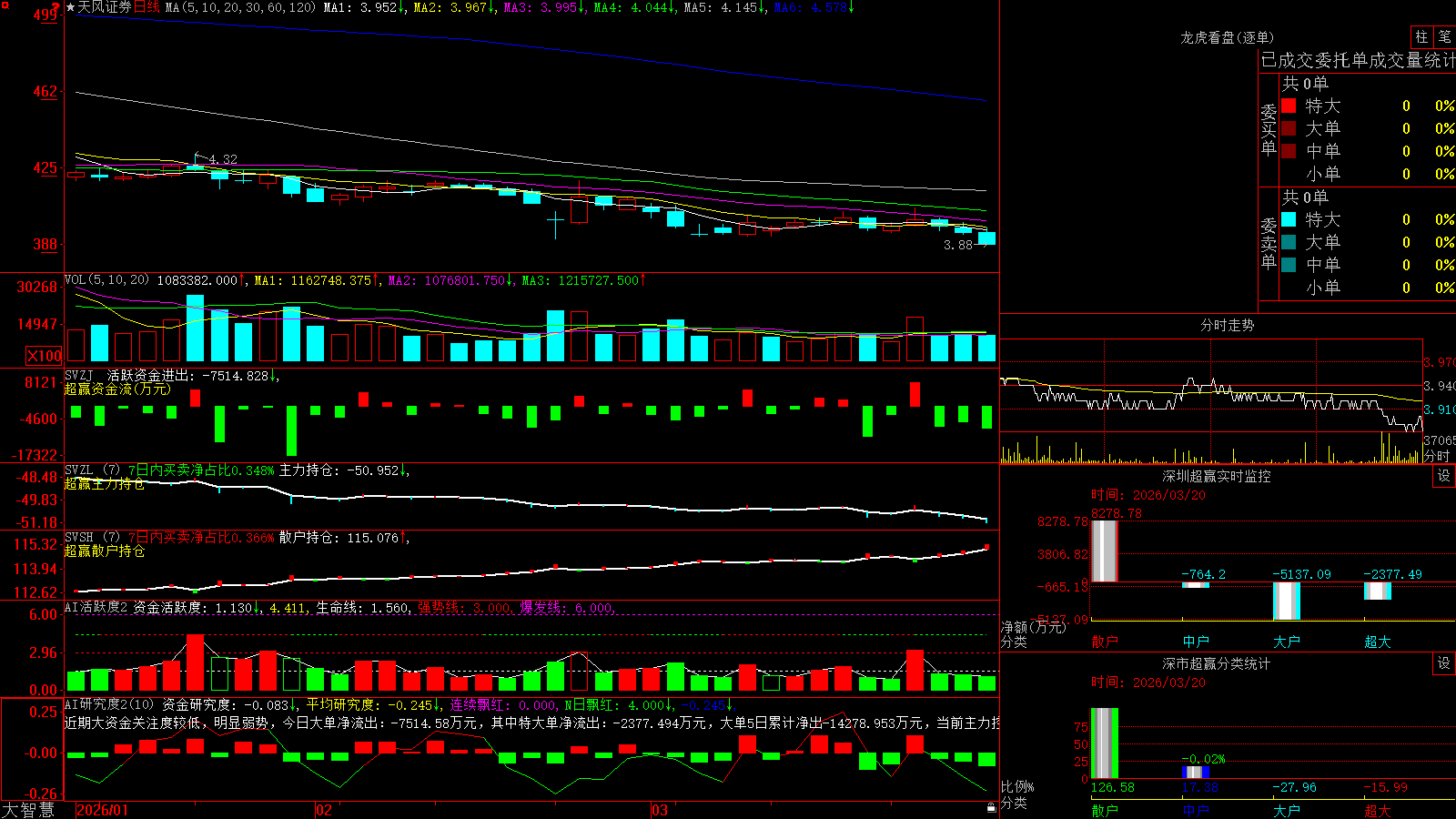Click the 小单 row under 委卖单
The width and height of the screenshot is (1456, 819).
click(1368, 288)
